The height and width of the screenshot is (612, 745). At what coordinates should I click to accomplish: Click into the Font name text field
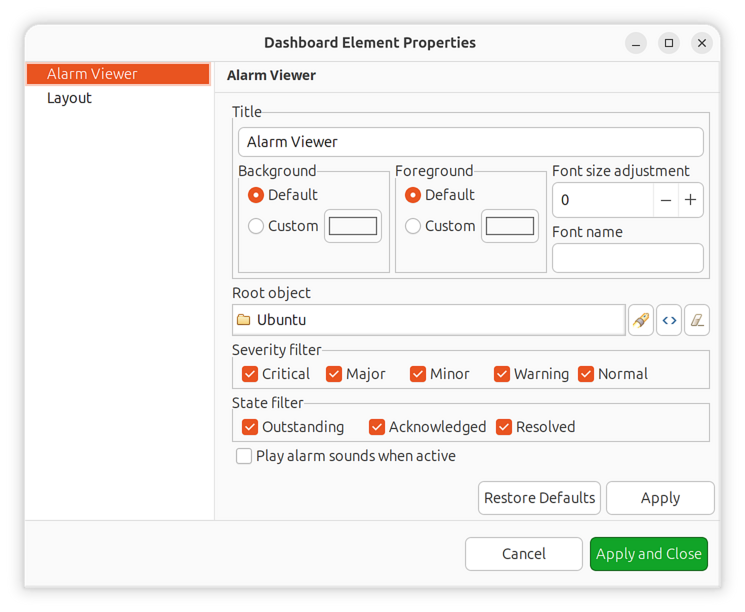point(627,258)
